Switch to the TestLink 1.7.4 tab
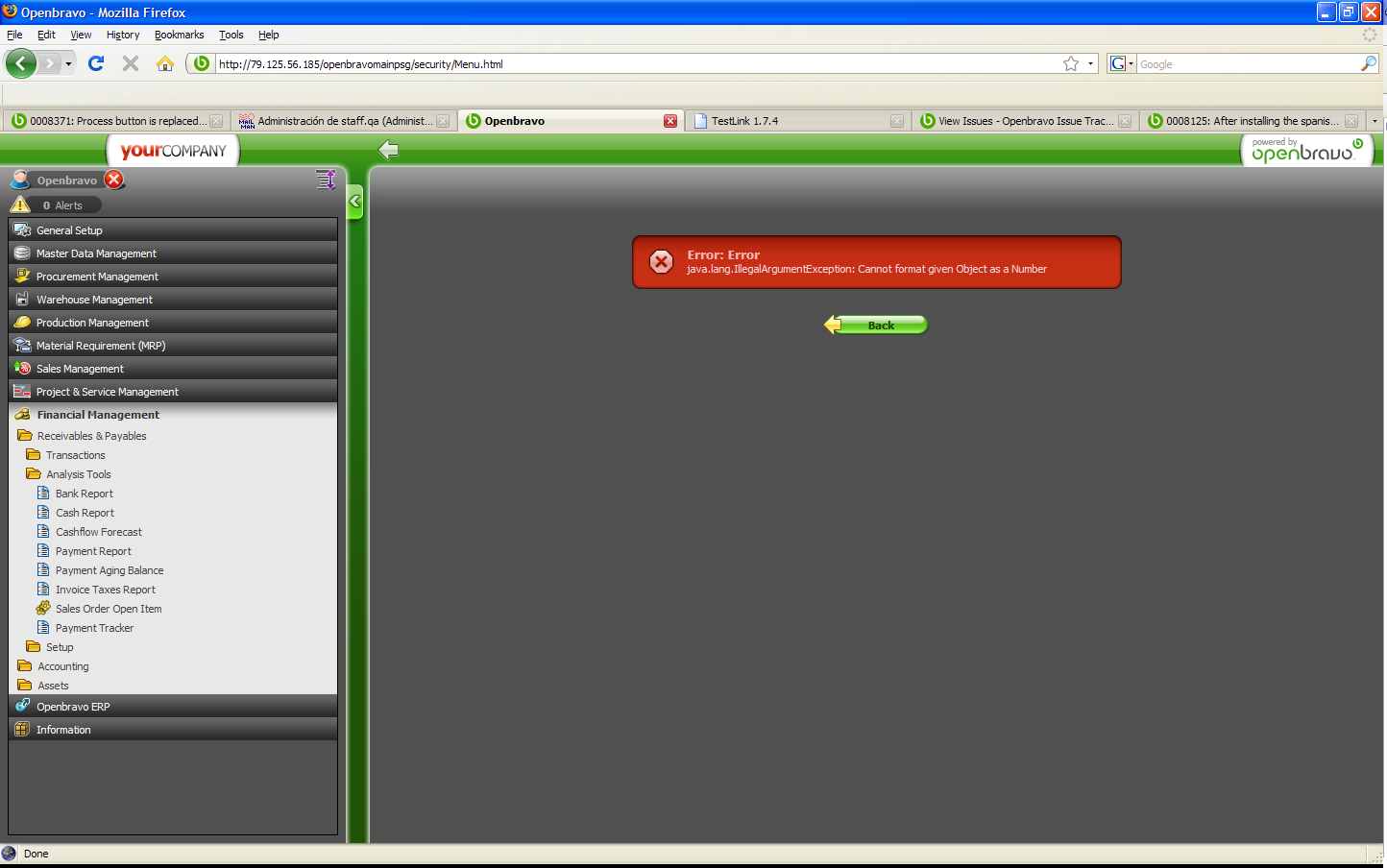The width and height of the screenshot is (1387, 868). 798,121
